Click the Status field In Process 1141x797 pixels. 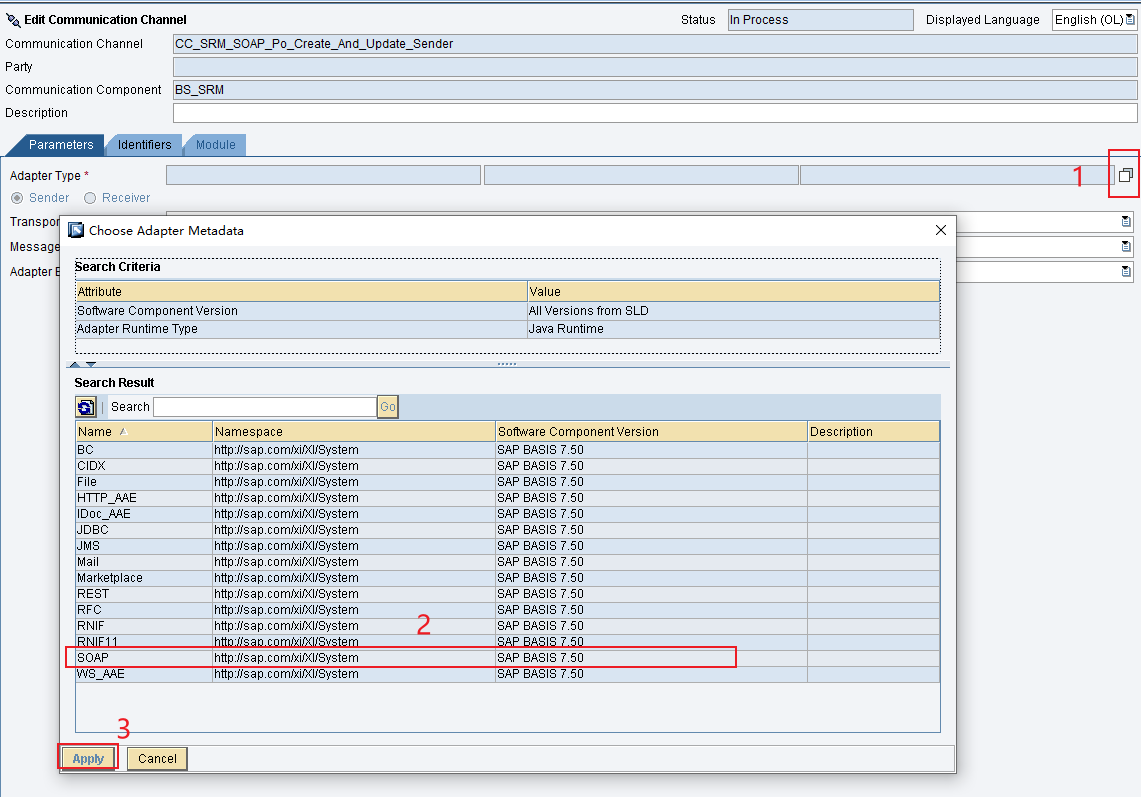820,20
